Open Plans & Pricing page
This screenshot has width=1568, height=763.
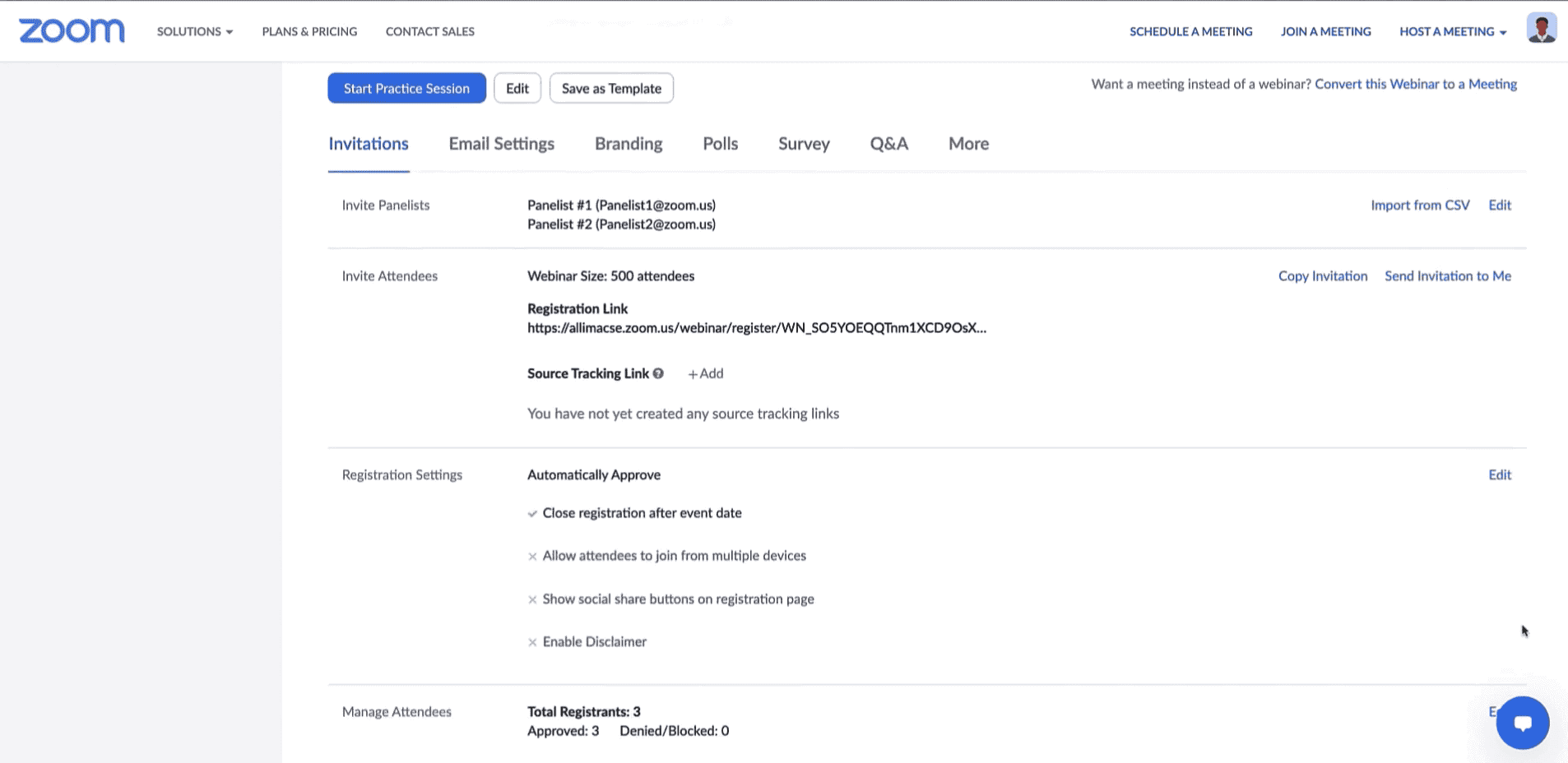point(309,31)
